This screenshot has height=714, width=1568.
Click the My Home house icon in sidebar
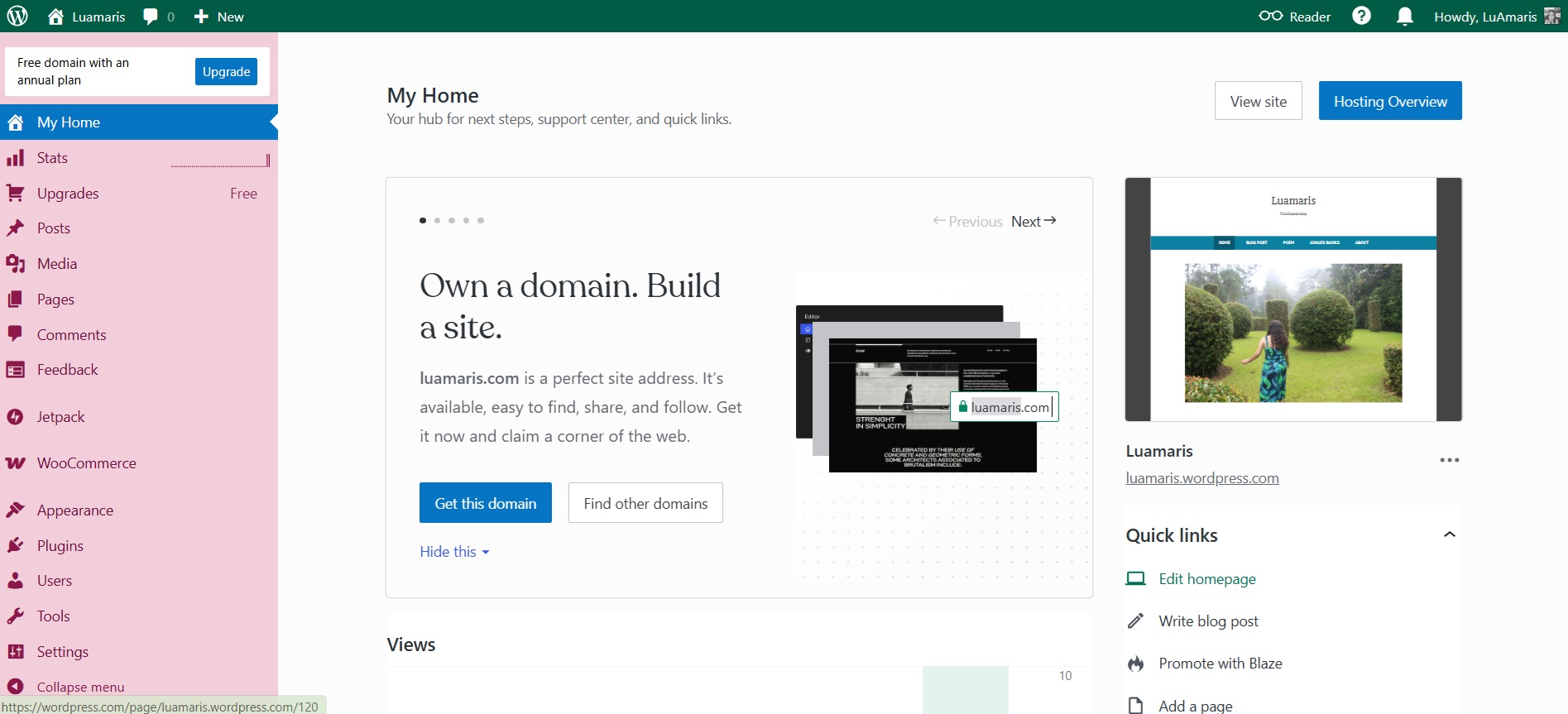[x=16, y=122]
